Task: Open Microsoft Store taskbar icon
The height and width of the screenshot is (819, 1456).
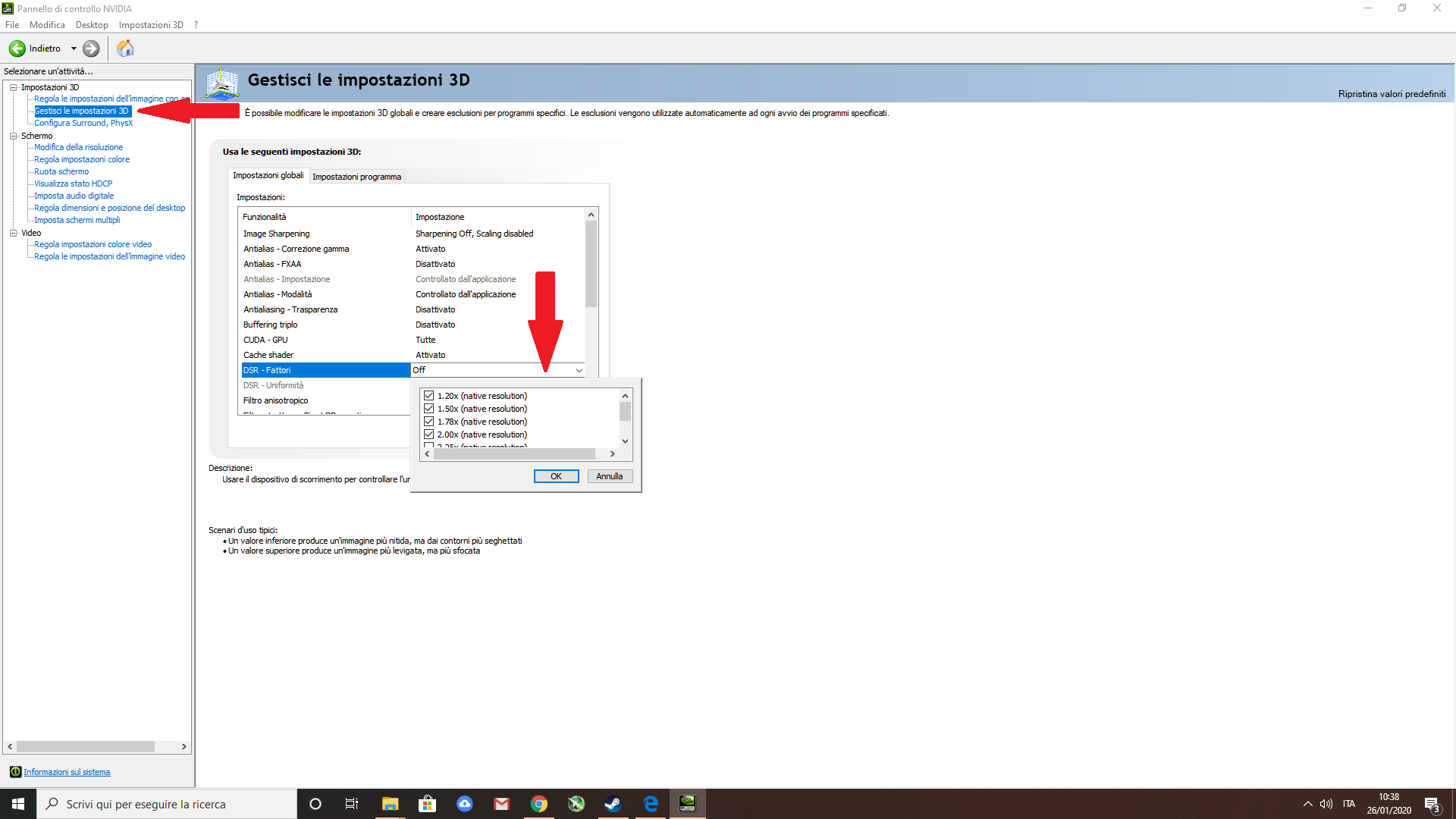Action: click(x=427, y=804)
